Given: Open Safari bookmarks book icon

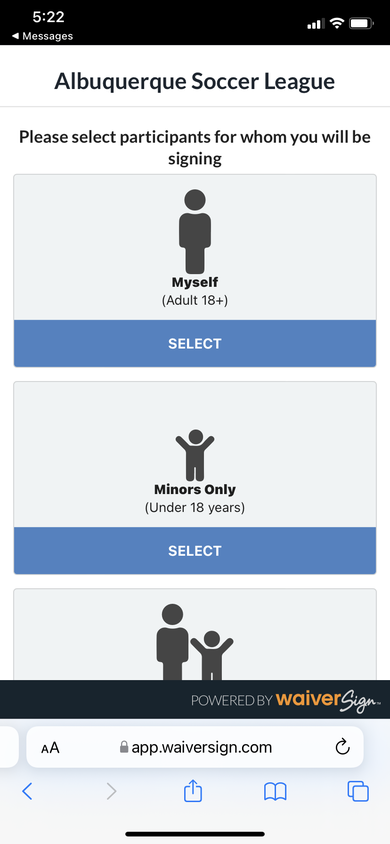Looking at the screenshot, I should [x=275, y=791].
